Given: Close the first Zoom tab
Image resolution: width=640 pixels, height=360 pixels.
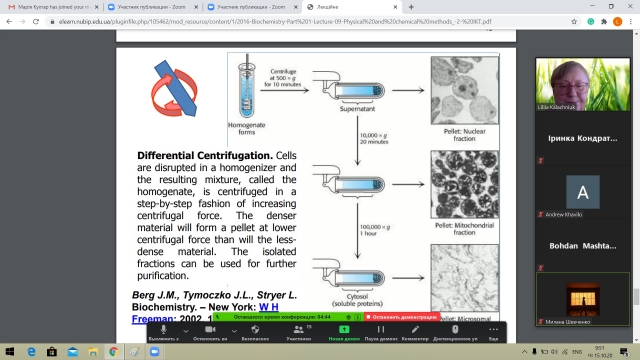Looking at the screenshot, I should (x=196, y=7).
